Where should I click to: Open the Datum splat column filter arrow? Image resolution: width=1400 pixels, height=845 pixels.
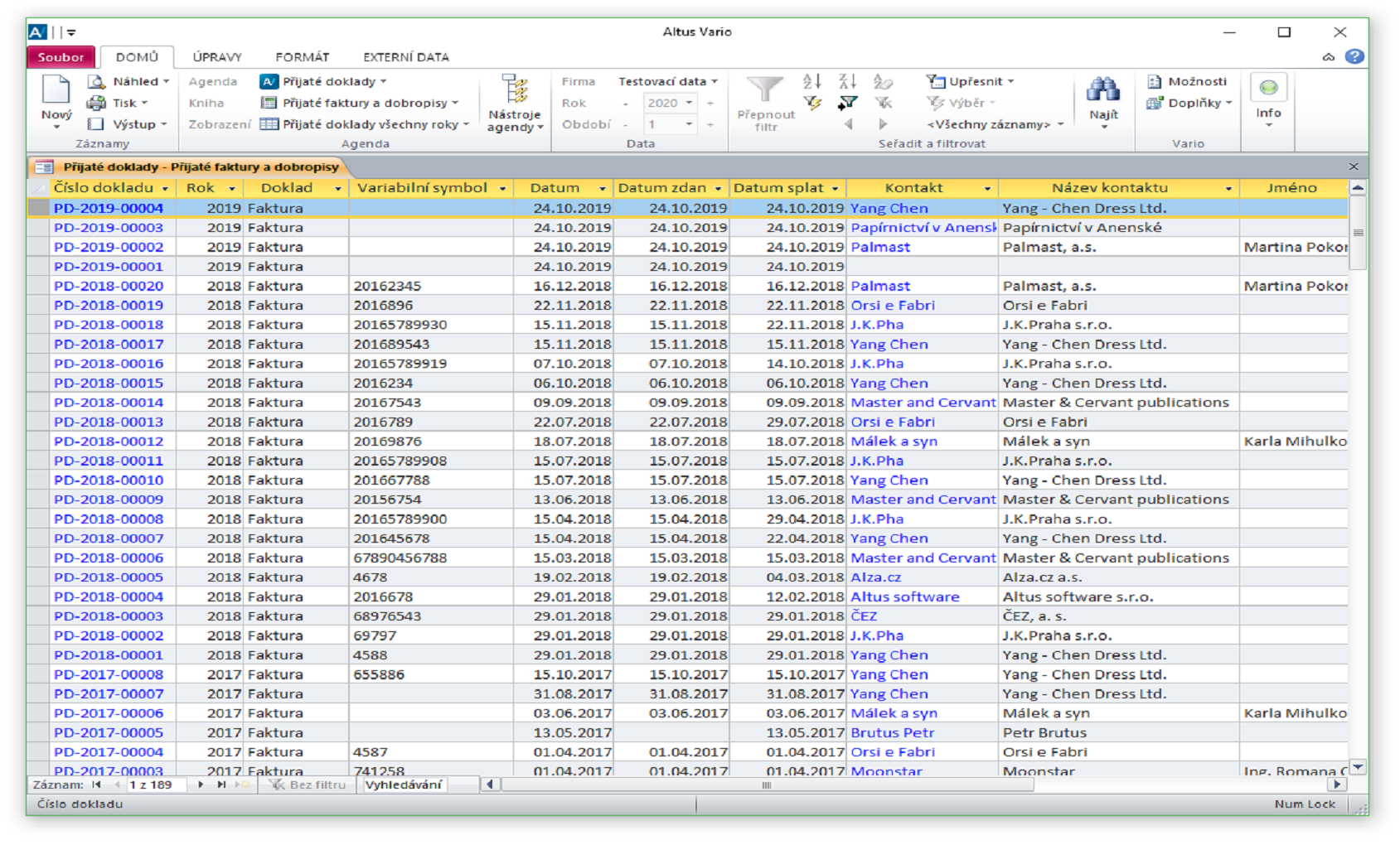point(835,189)
